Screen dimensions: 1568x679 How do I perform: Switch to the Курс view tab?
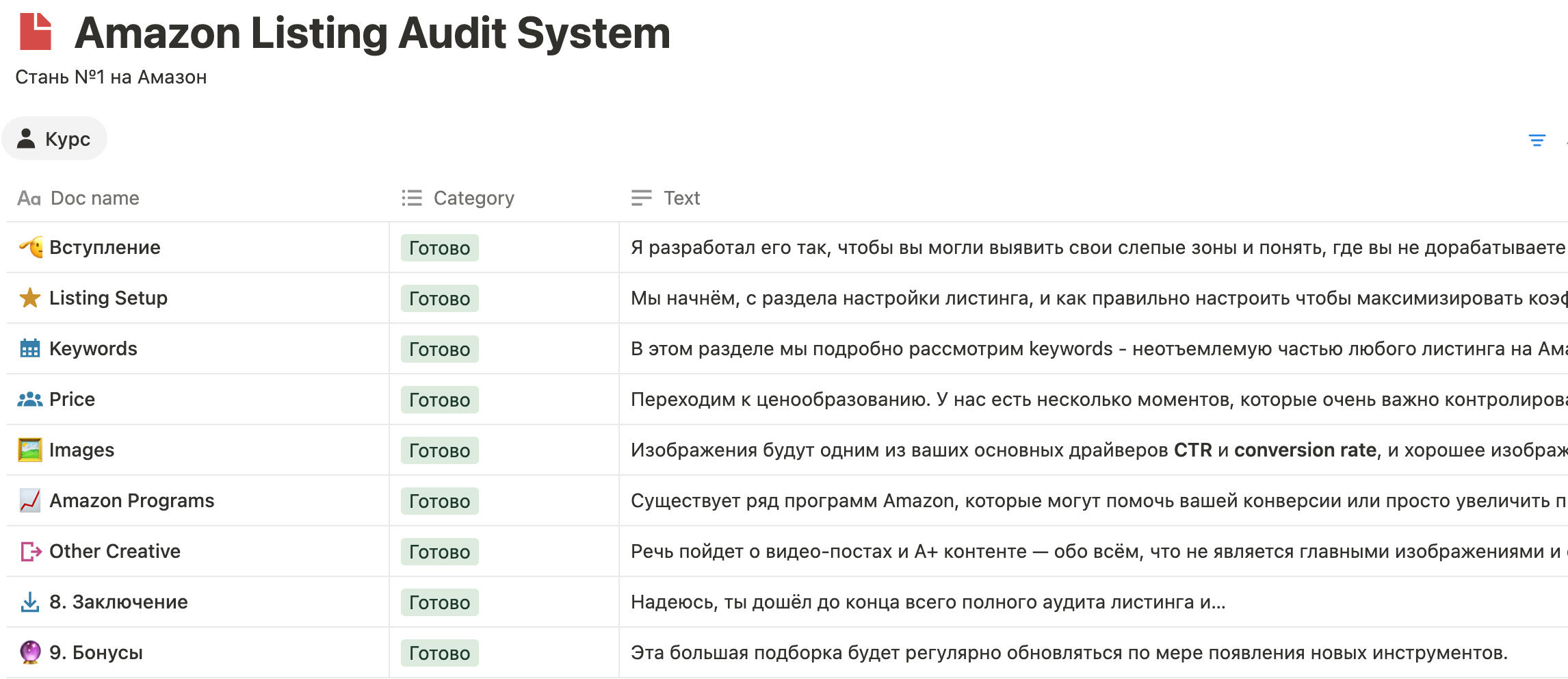pos(55,139)
